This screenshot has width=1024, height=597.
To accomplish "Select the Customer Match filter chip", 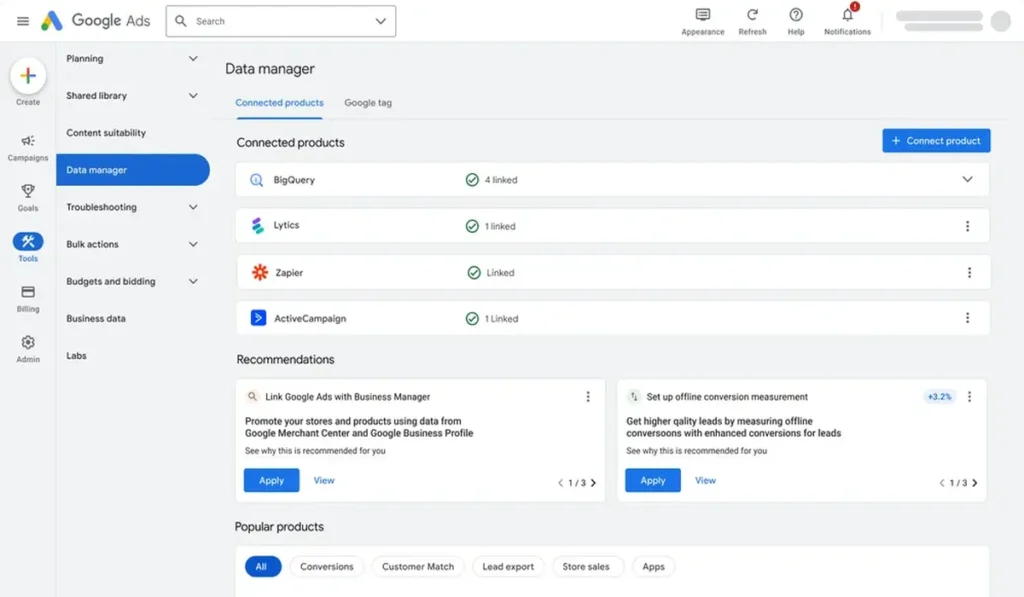I will coord(417,566).
